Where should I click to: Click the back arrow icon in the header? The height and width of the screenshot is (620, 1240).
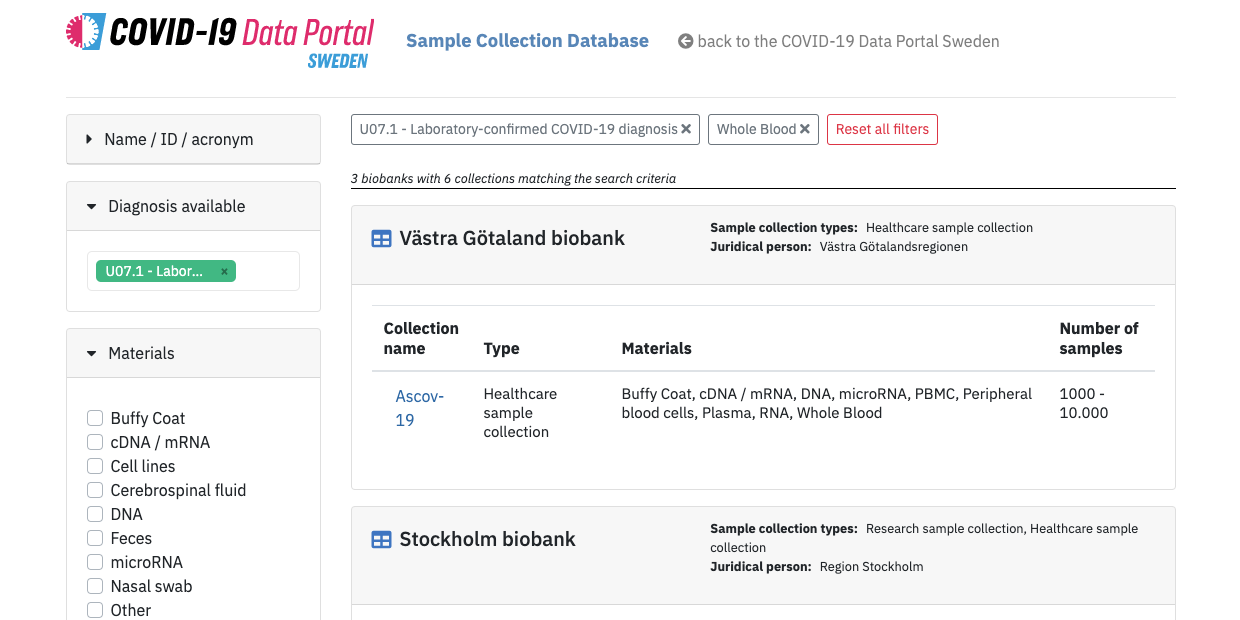click(x=686, y=41)
